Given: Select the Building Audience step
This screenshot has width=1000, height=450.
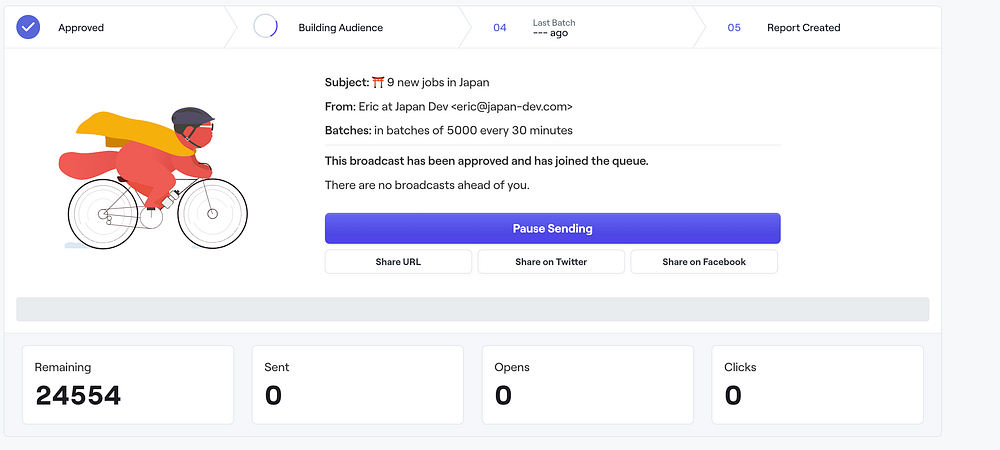Looking at the screenshot, I should 340,28.
